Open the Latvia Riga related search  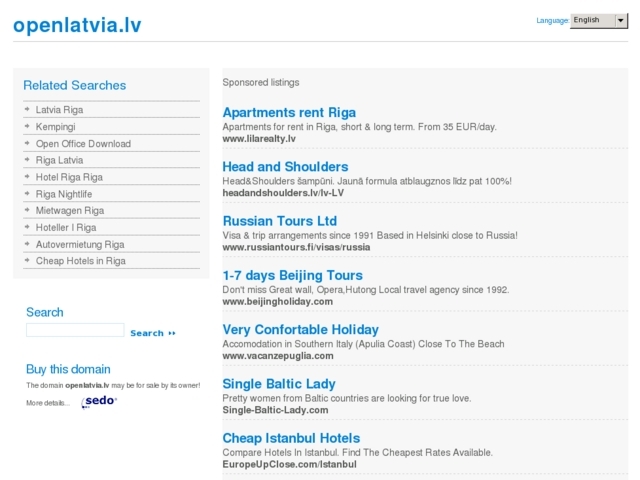(59, 110)
